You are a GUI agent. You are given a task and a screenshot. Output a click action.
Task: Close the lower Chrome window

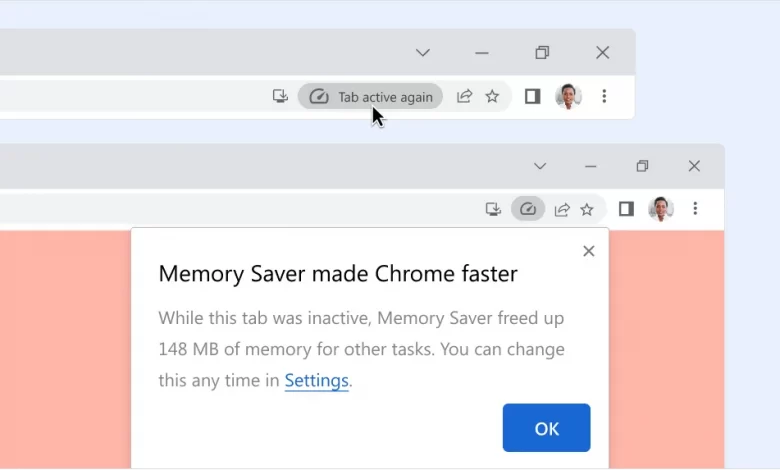[694, 166]
